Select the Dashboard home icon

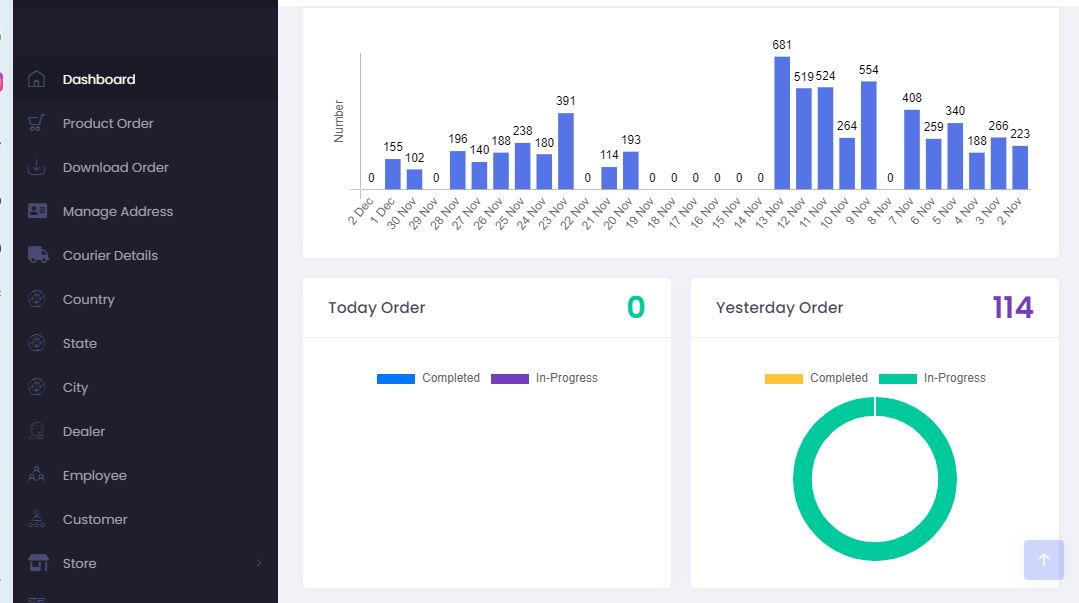pos(37,78)
